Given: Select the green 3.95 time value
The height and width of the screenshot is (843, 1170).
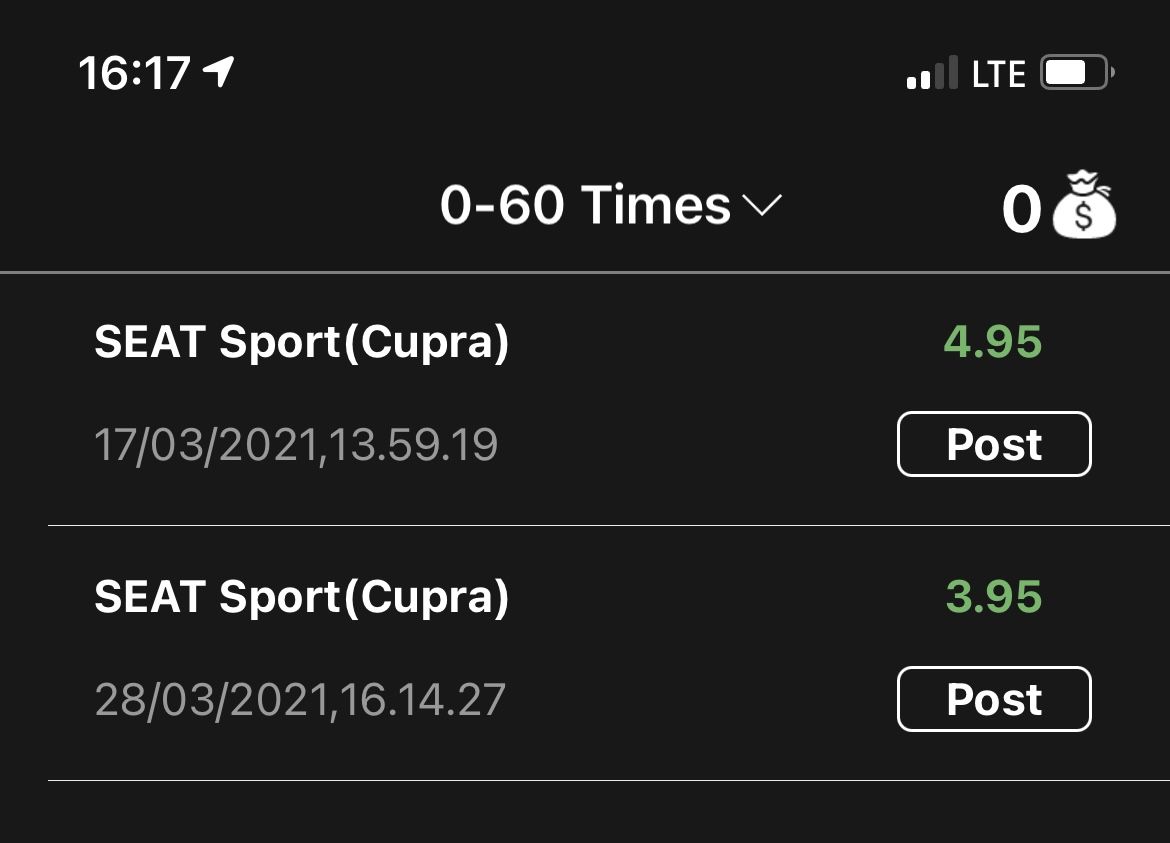Looking at the screenshot, I should (x=993, y=597).
